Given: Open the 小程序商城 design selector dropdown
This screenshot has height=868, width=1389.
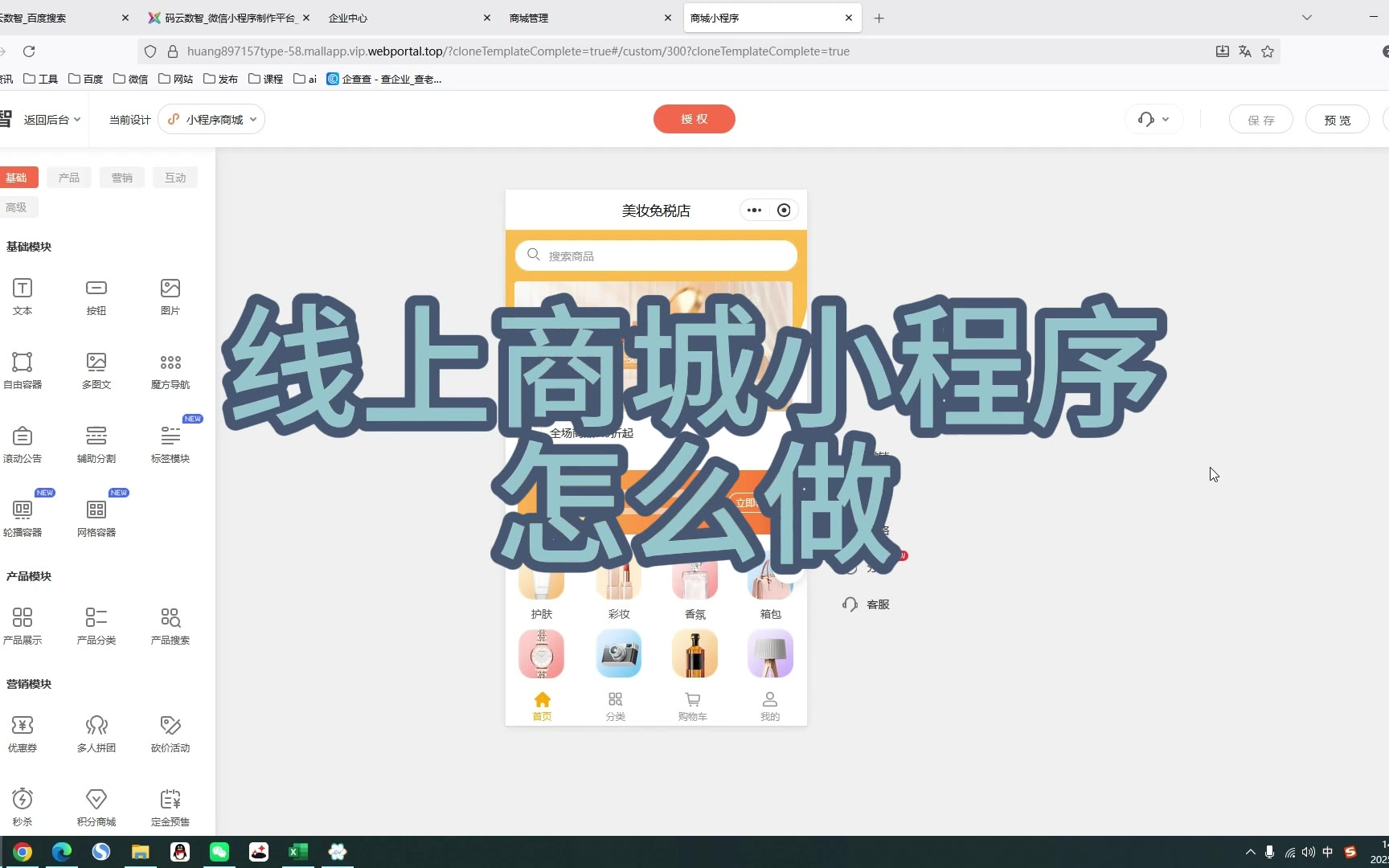Looking at the screenshot, I should tap(212, 120).
